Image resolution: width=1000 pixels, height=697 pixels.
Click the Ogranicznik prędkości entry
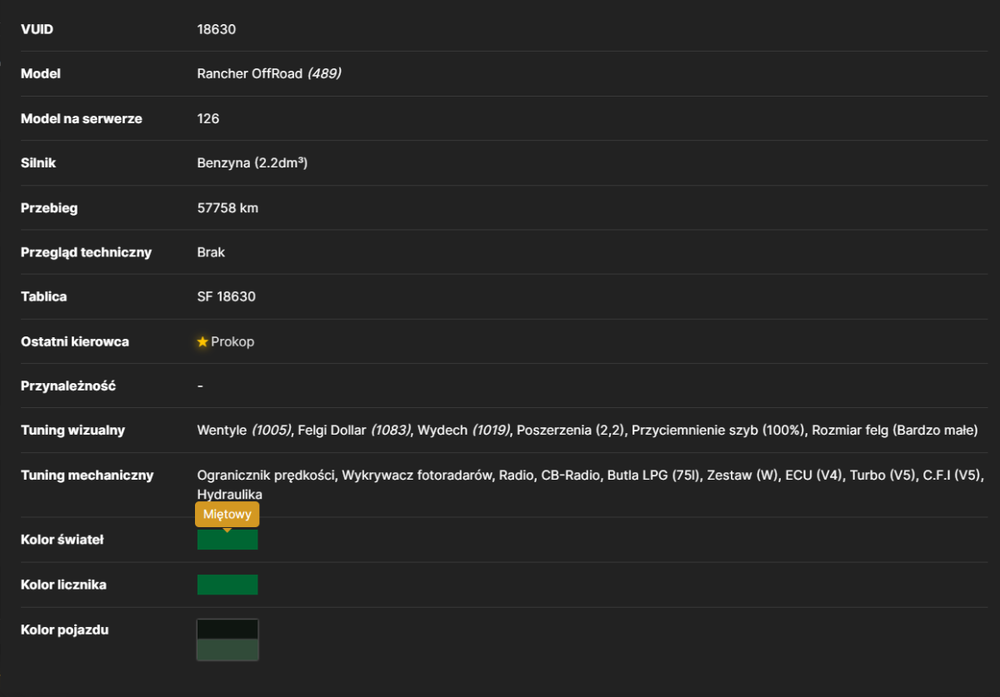(x=266, y=475)
